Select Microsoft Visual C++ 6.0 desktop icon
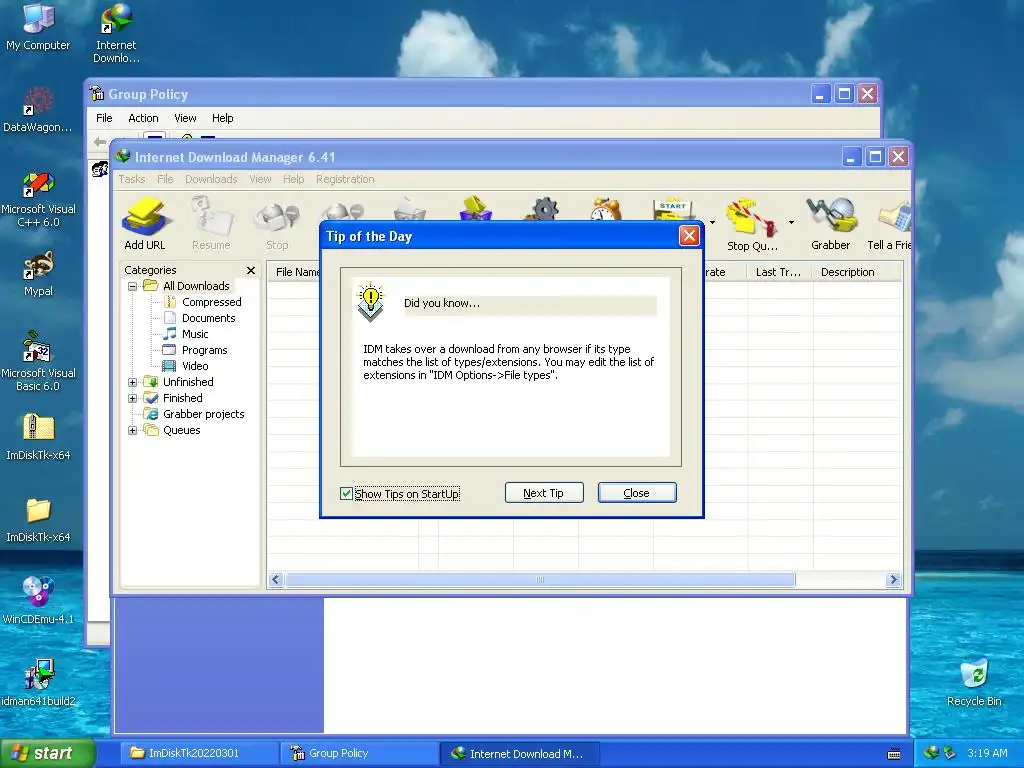The width and height of the screenshot is (1024, 768). click(x=38, y=199)
